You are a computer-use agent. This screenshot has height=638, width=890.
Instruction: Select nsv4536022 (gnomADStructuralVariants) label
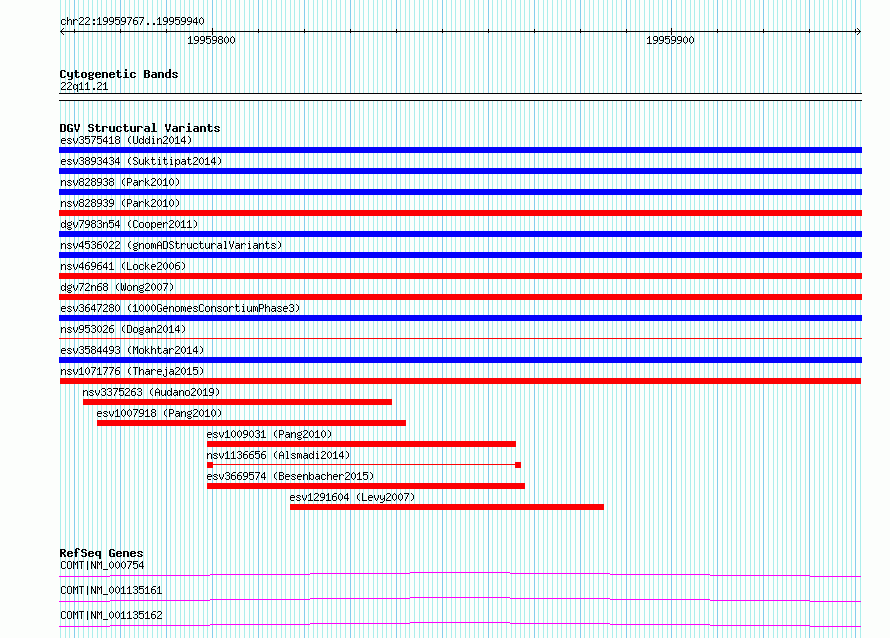(171, 245)
